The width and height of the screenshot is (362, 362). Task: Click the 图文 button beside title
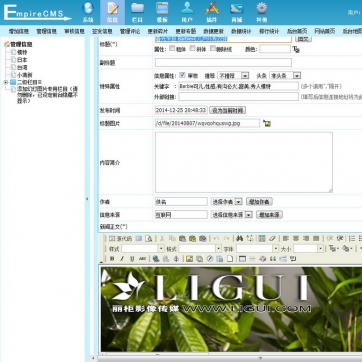tap(303, 39)
